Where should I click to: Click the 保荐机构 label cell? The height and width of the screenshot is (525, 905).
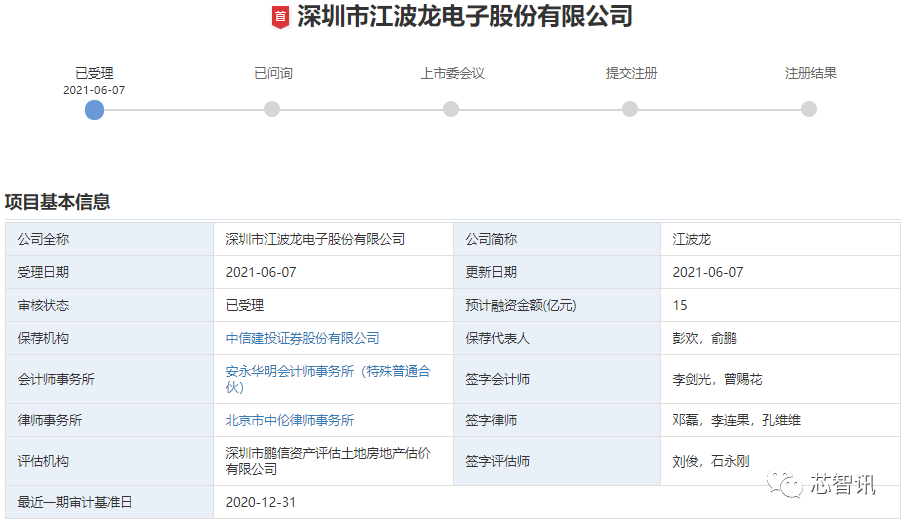pyautogui.click(x=110, y=338)
